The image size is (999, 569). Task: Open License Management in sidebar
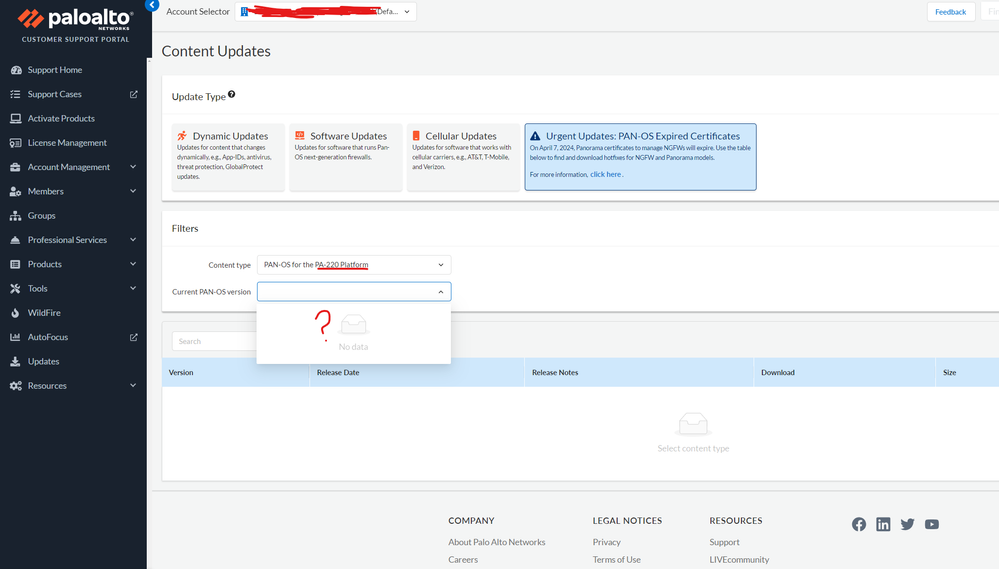67,143
